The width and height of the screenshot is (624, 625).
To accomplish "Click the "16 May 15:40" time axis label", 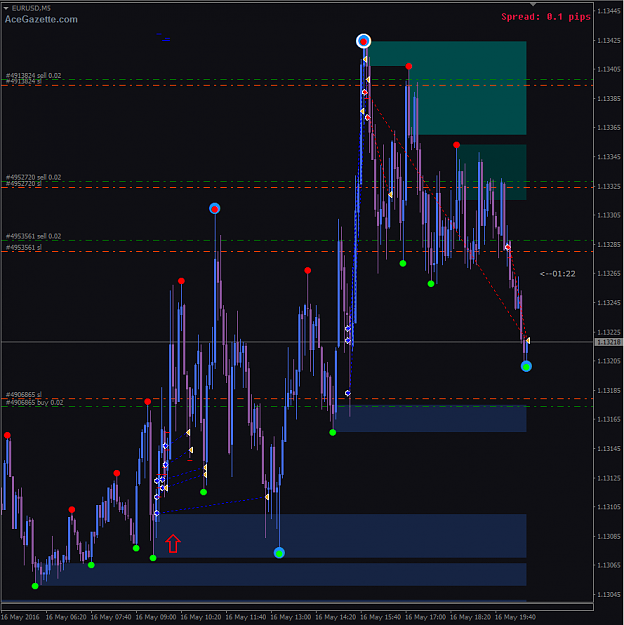I will pyautogui.click(x=381, y=617).
